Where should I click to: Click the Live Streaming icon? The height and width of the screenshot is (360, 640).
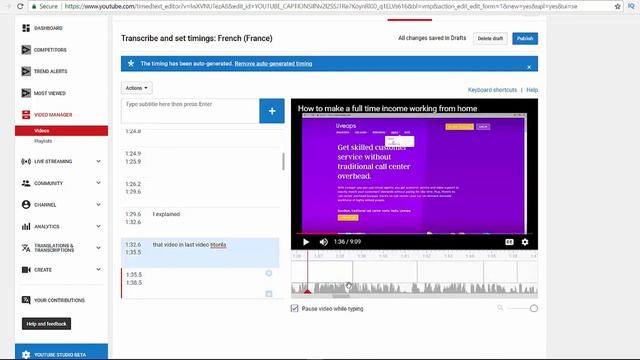(26, 161)
